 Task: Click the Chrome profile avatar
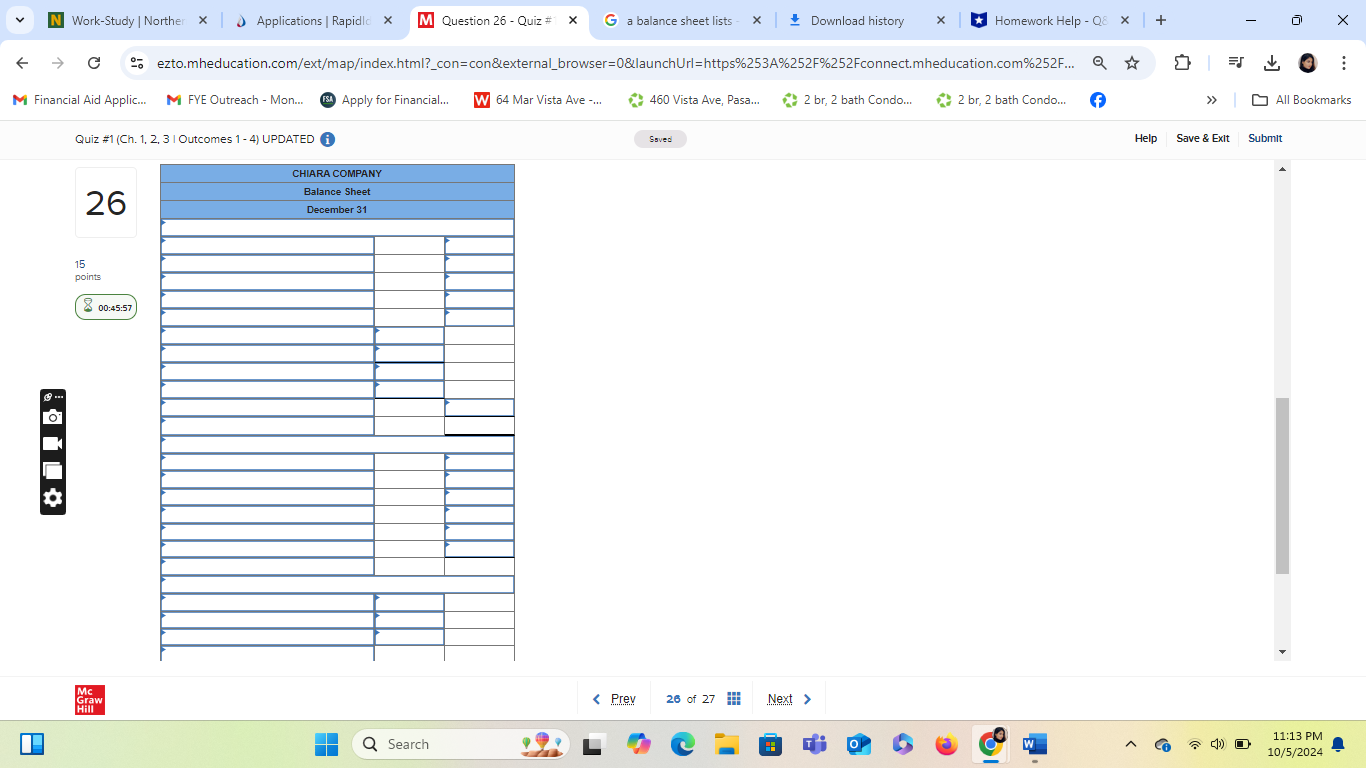pos(1308,63)
